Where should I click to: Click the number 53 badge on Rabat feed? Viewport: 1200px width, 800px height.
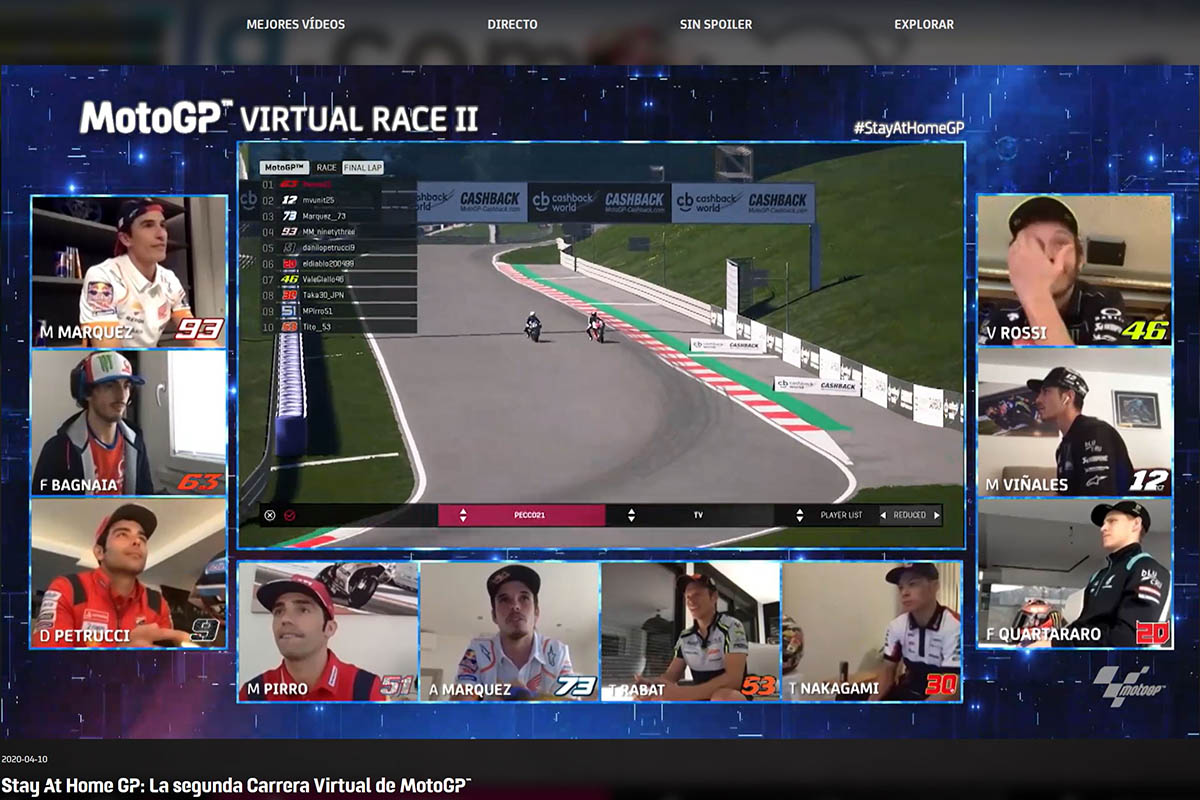pyautogui.click(x=759, y=686)
